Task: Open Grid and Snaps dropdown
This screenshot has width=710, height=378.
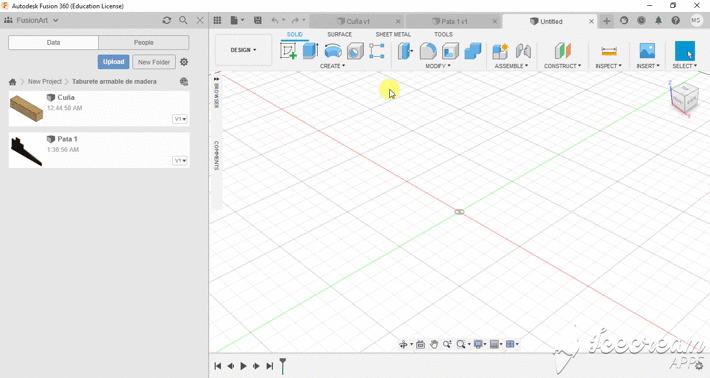Action: tap(496, 345)
